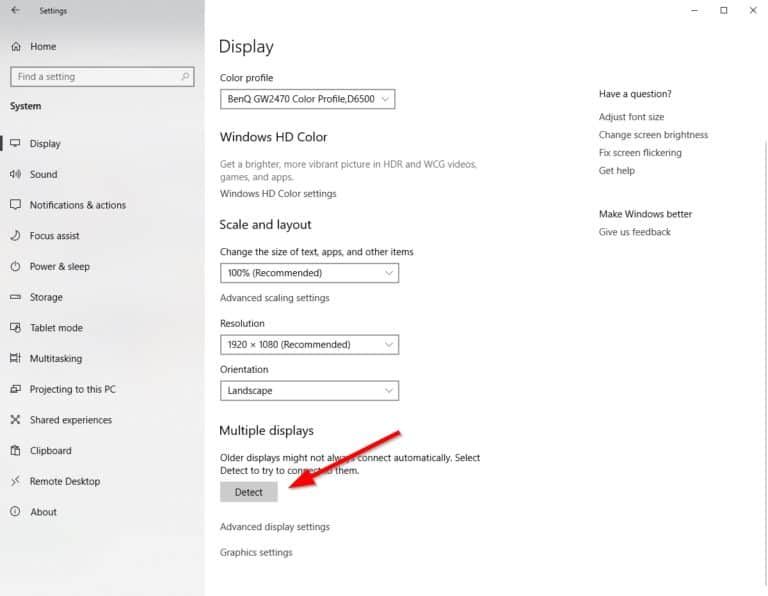The height and width of the screenshot is (596, 768).
Task: Click the search magnifier icon
Action: point(186,77)
